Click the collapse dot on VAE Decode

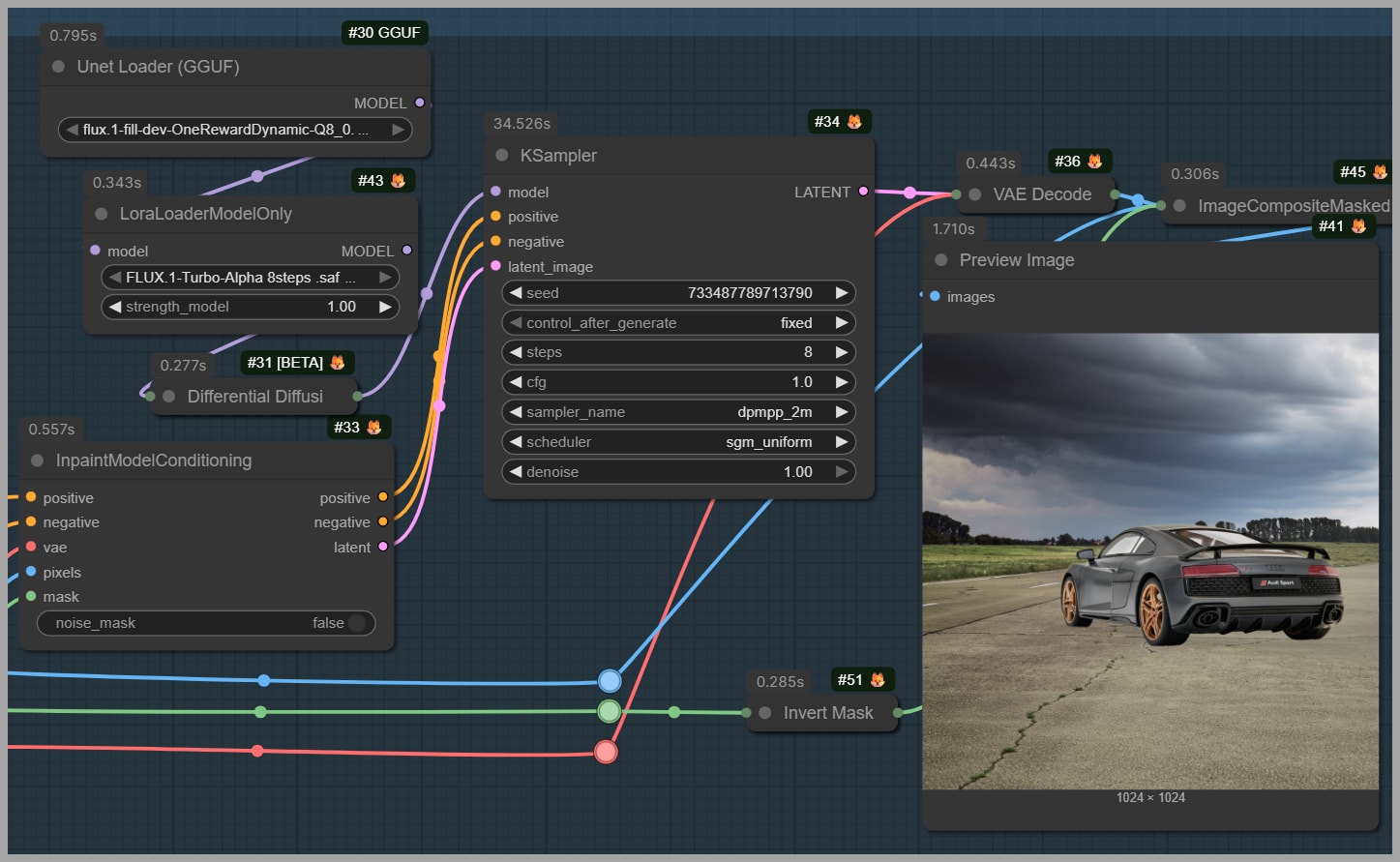coord(974,194)
